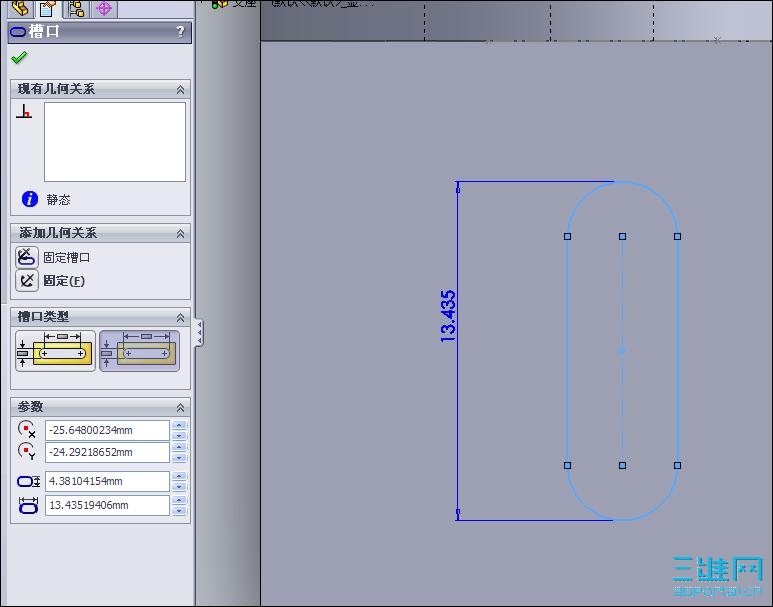Open the FeatureManager design tree tab
773x607 pixels.
point(20,8)
